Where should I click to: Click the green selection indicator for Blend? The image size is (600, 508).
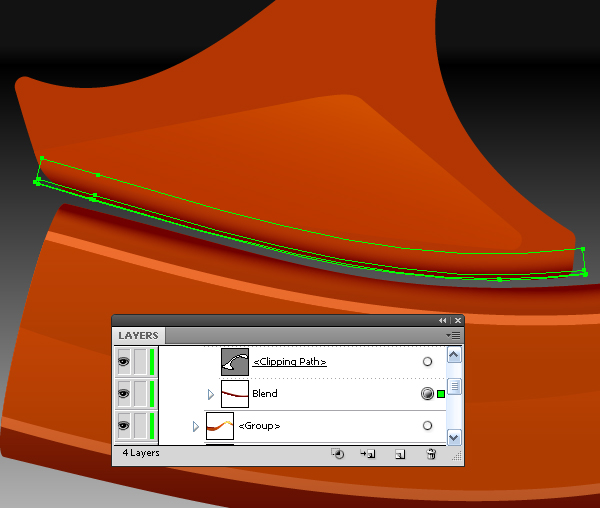click(x=441, y=394)
